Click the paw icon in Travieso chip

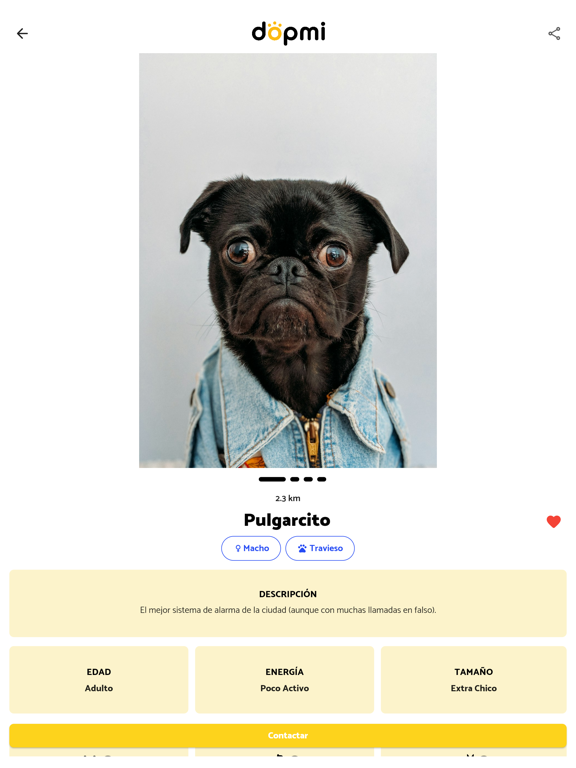click(x=302, y=549)
